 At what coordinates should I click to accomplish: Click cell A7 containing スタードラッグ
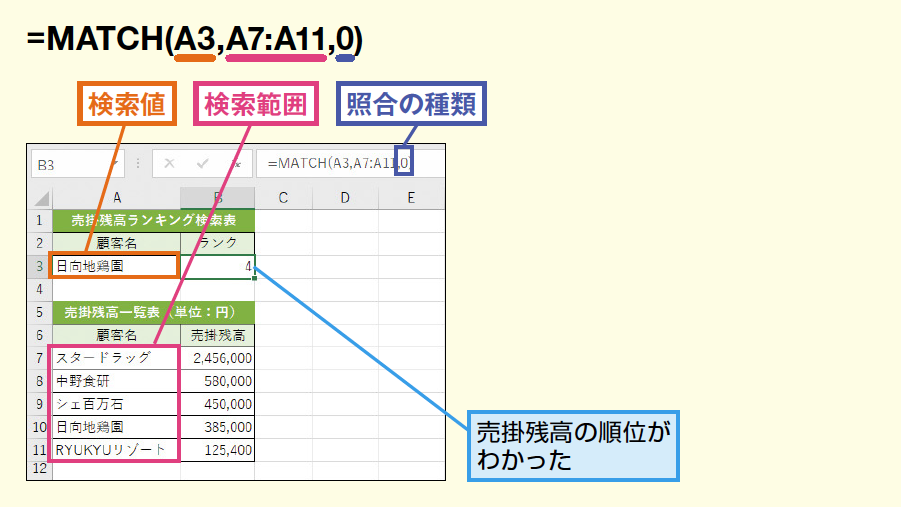point(117,357)
